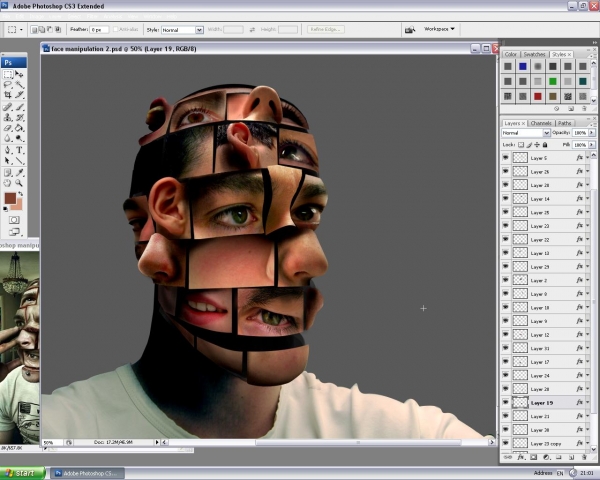
Task: Select the History Brush tool
Action: (x=19, y=118)
